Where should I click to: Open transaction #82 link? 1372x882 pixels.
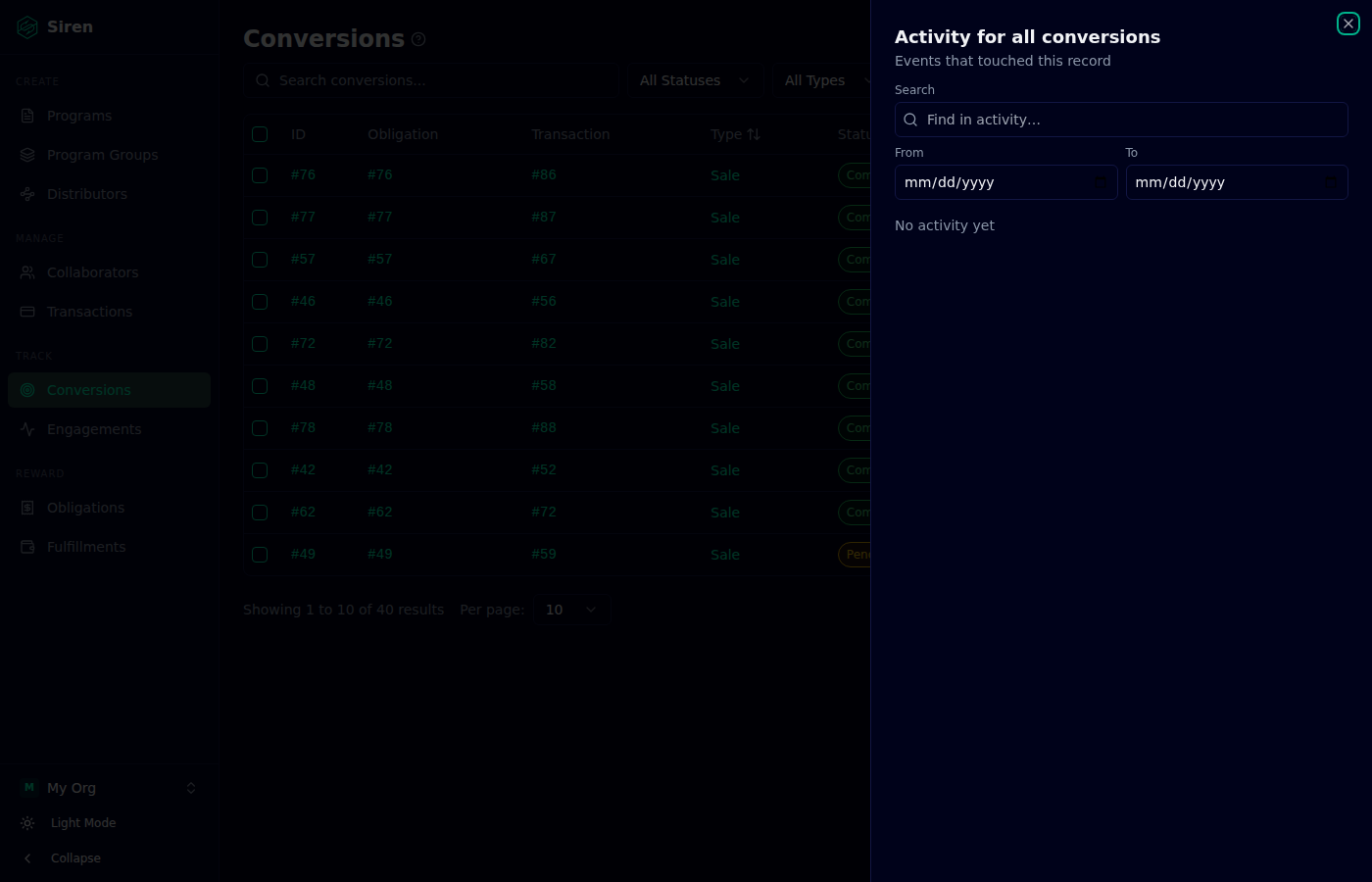coord(544,343)
